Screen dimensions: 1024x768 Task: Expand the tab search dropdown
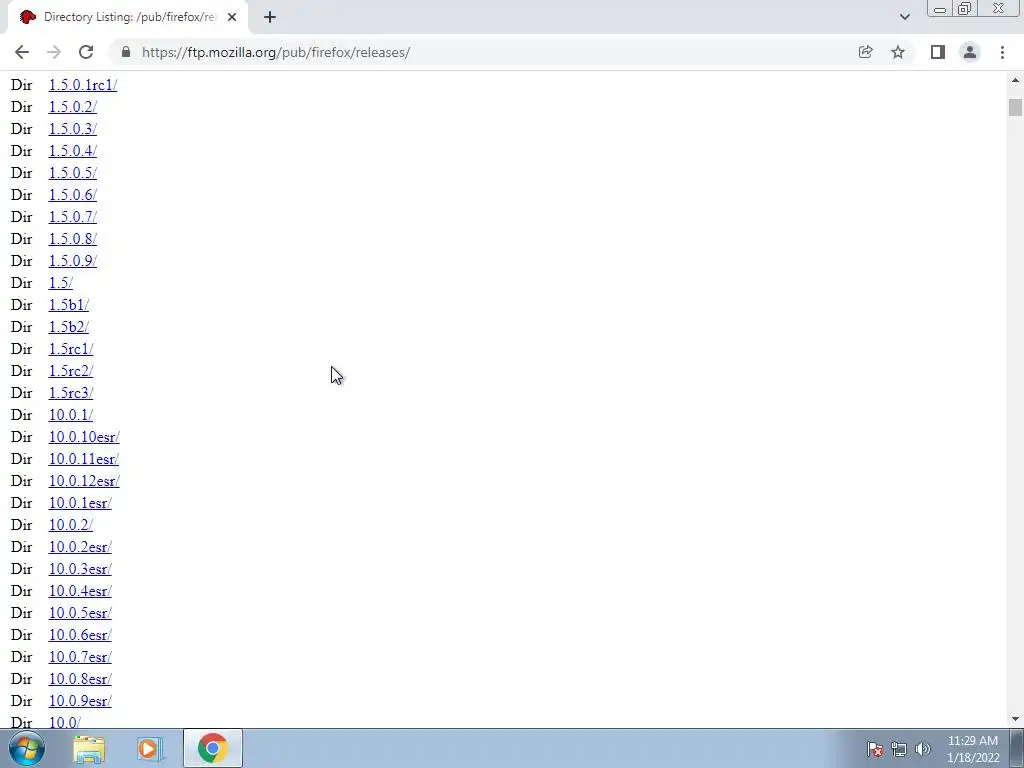coord(904,17)
